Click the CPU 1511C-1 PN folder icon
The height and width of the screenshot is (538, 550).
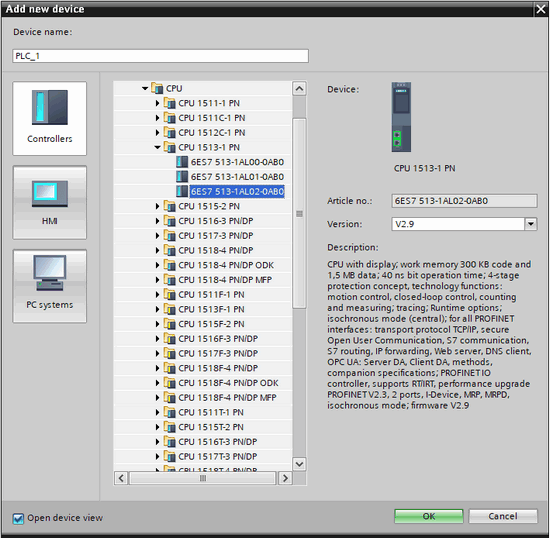point(170,118)
